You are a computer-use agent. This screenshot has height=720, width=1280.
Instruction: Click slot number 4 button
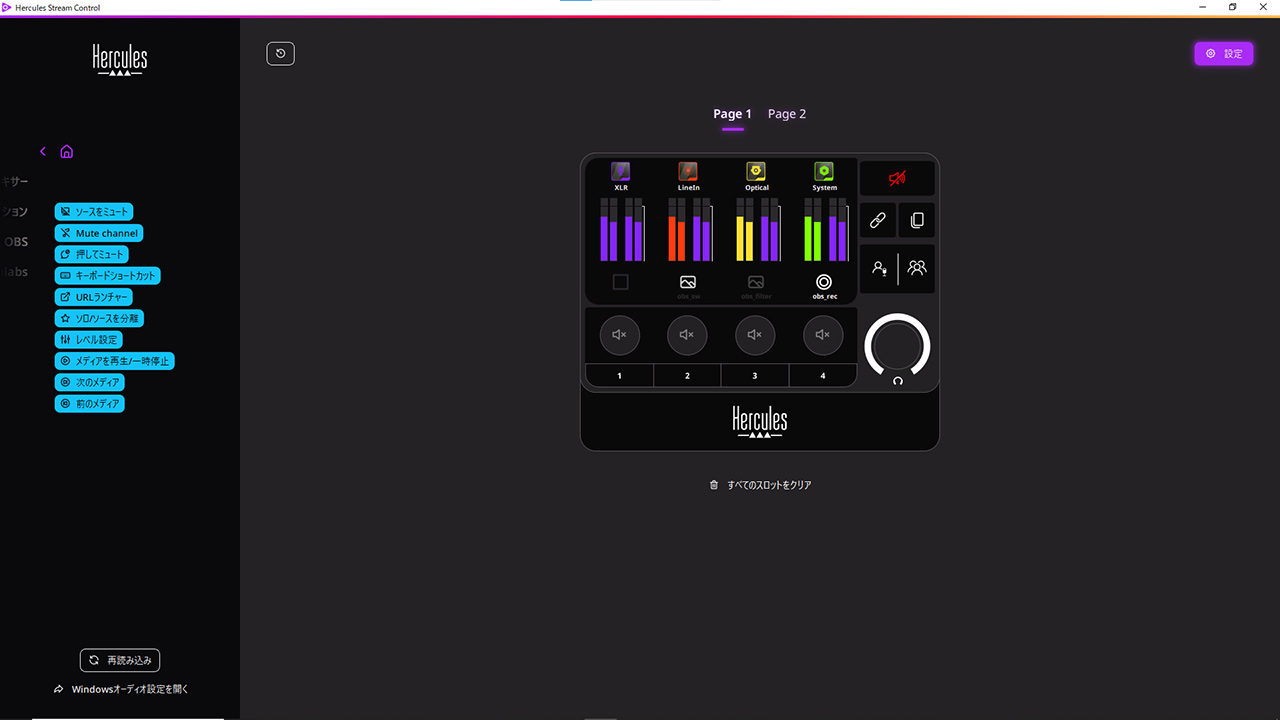tap(823, 376)
